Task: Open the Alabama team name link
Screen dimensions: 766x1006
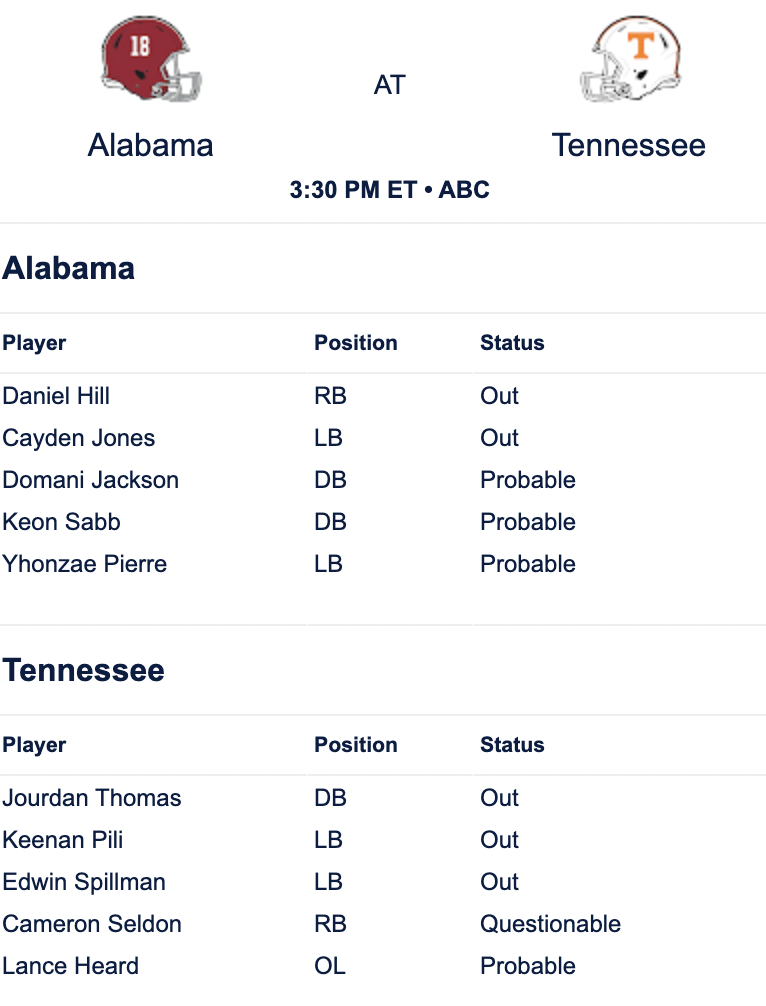Action: pos(151,145)
